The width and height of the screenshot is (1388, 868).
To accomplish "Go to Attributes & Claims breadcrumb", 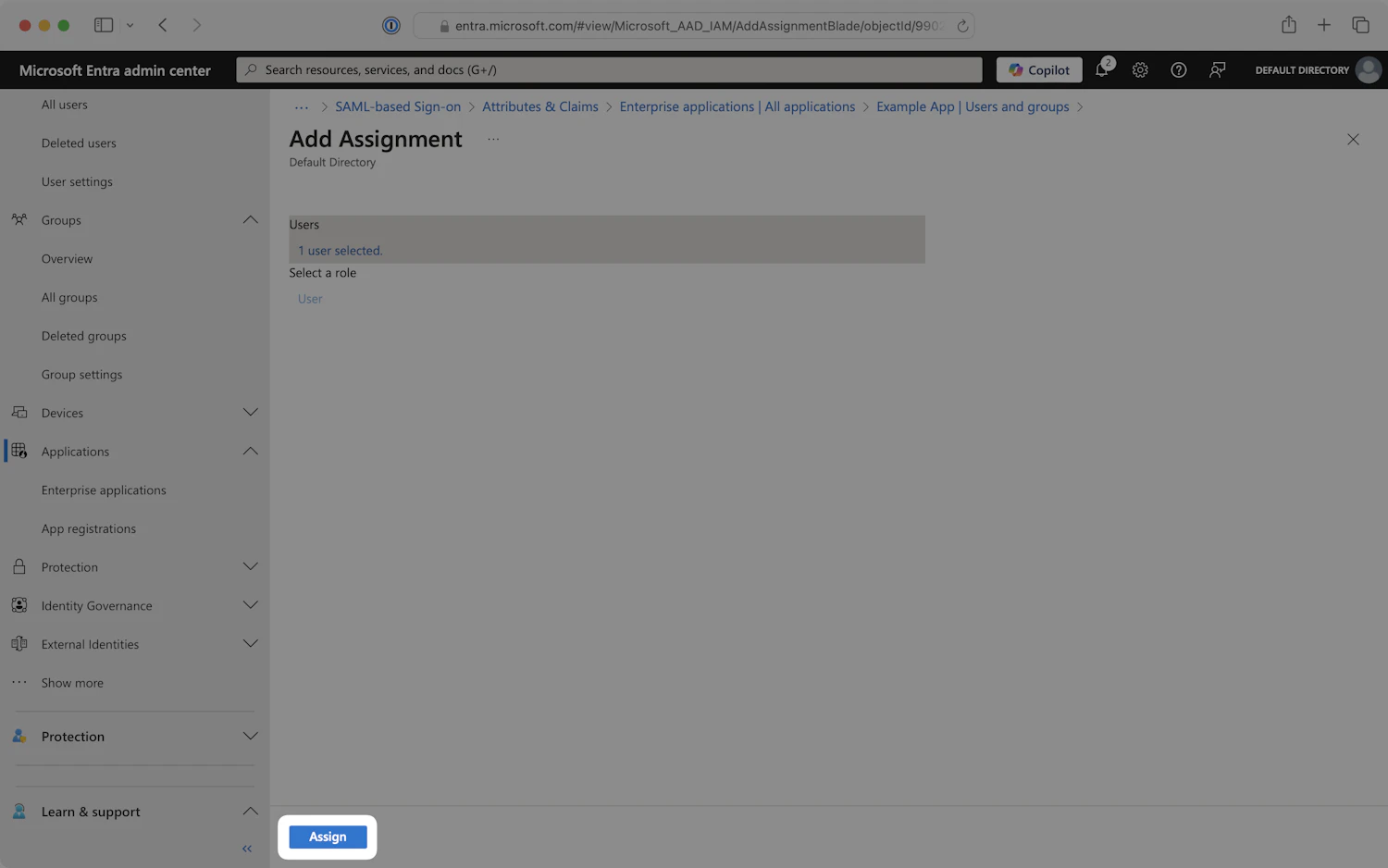I will [540, 107].
